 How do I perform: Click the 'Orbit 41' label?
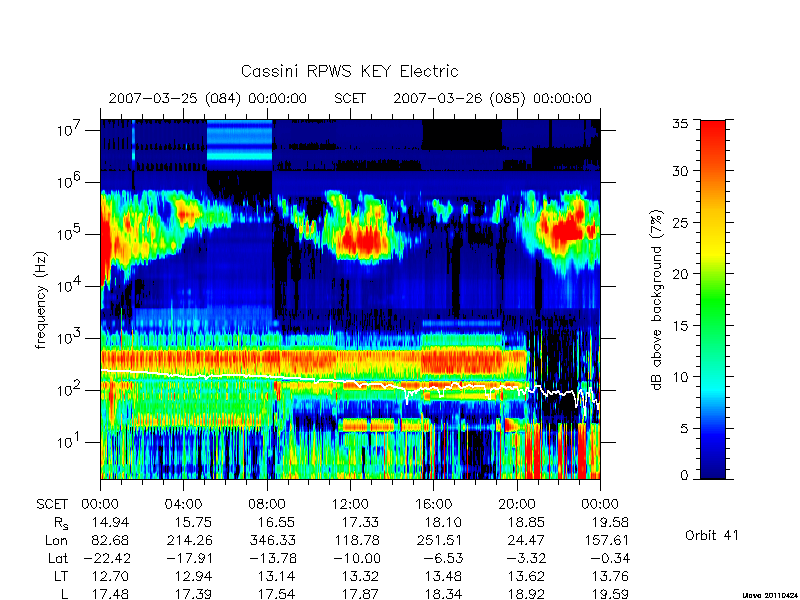[x=712, y=535]
